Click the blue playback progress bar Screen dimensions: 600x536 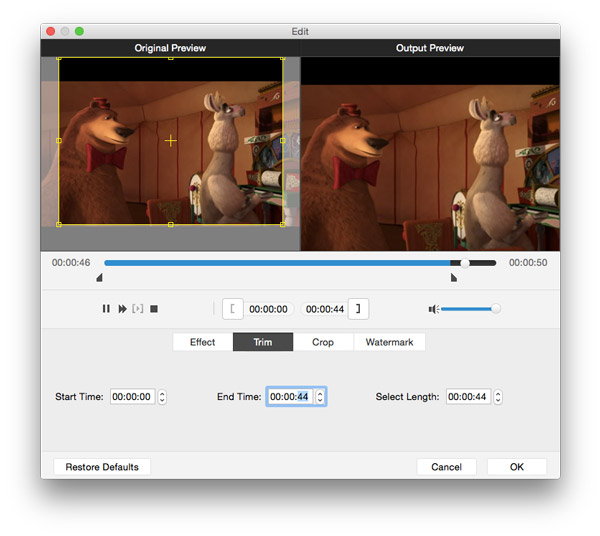point(277,263)
